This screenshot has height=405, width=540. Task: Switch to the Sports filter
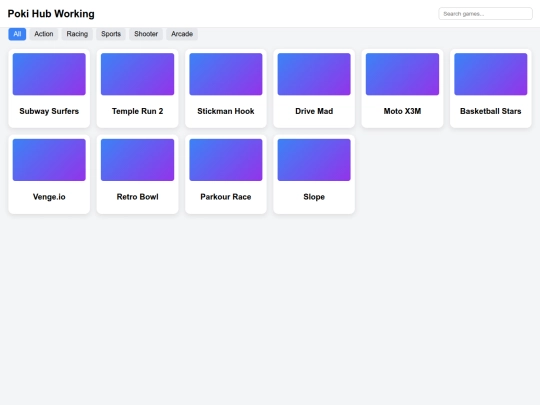tap(111, 34)
